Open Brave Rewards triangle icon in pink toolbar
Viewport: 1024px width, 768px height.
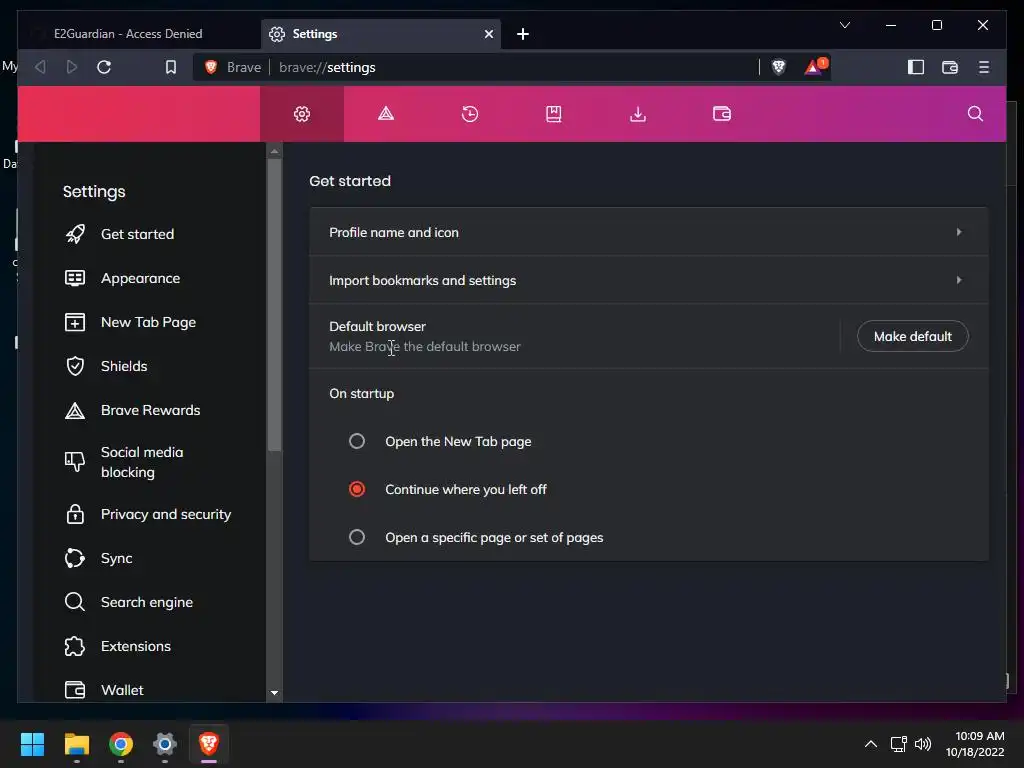pyautogui.click(x=386, y=114)
